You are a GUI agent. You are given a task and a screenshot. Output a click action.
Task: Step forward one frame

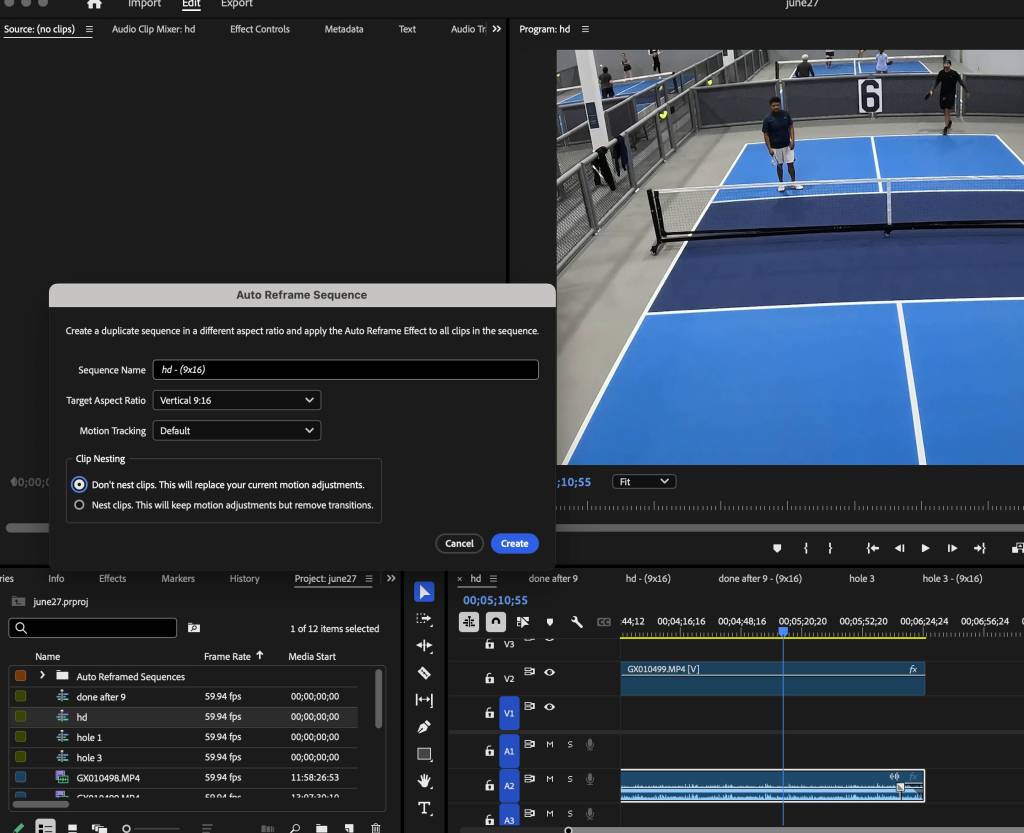click(x=952, y=548)
